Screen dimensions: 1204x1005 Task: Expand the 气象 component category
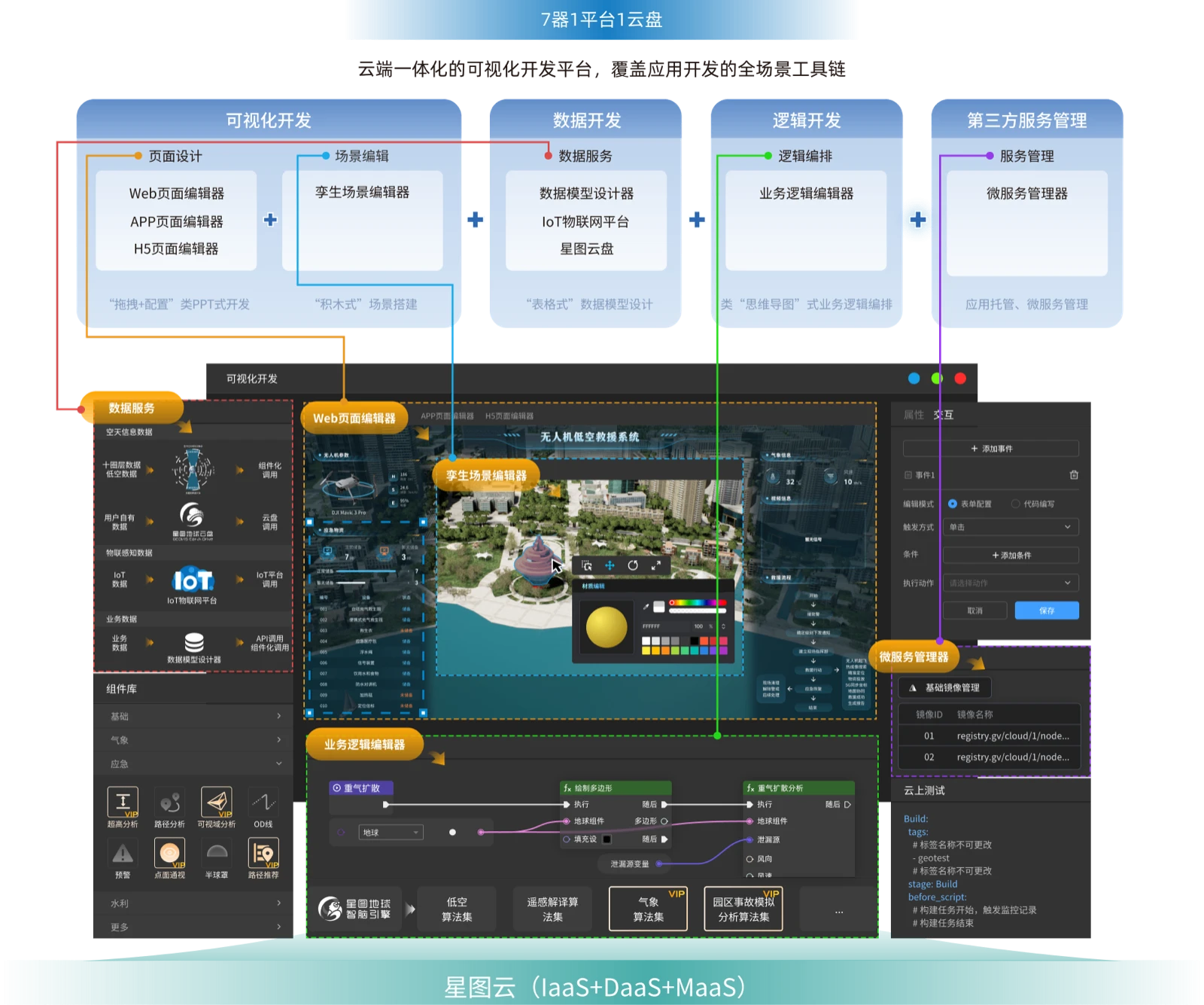[192, 740]
